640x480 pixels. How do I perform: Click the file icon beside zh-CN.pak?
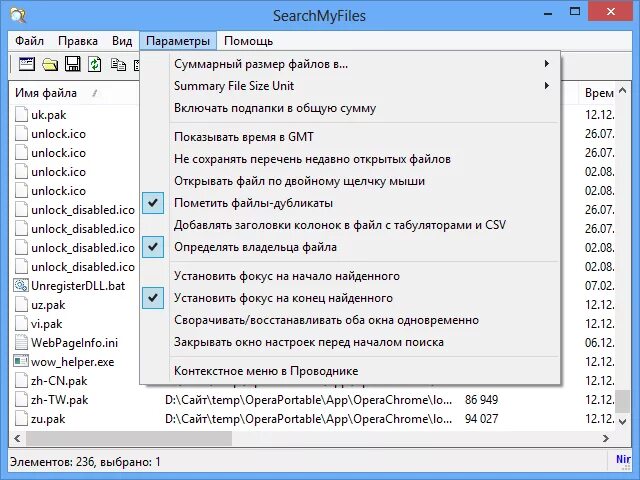coord(21,380)
